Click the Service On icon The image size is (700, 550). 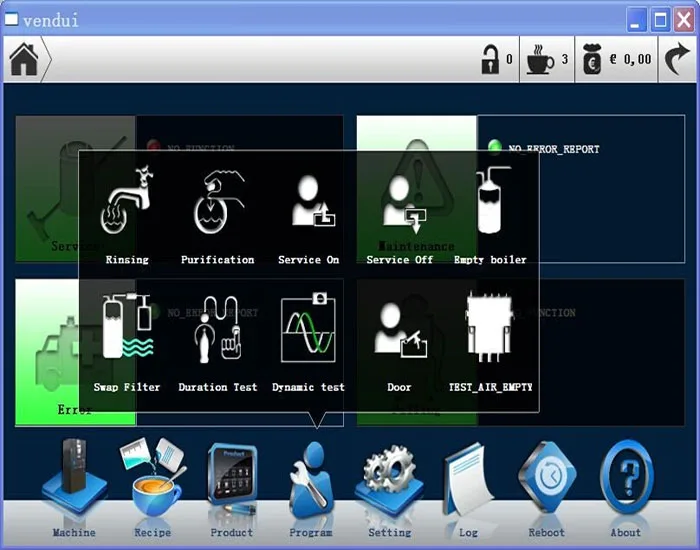[308, 206]
